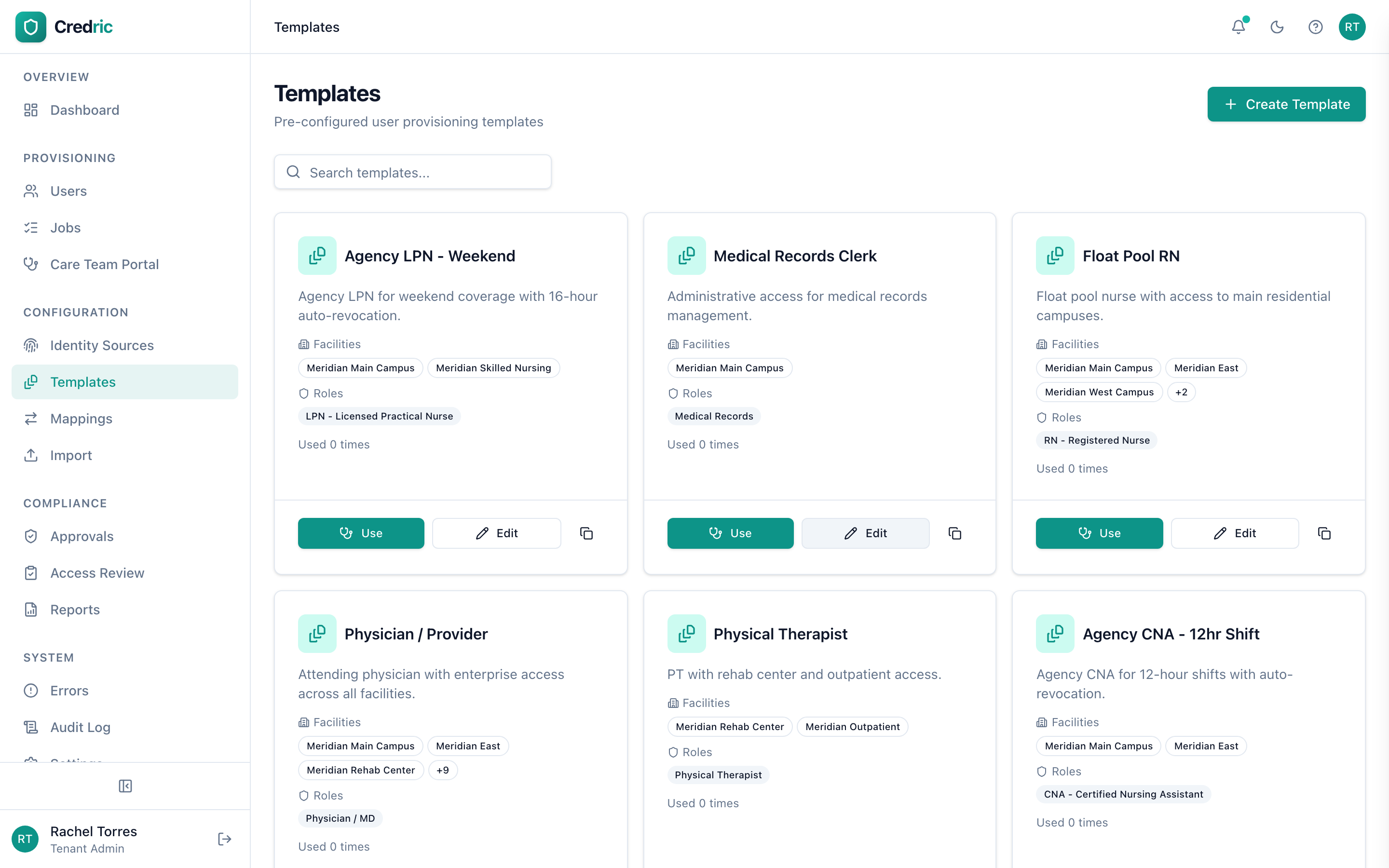The width and height of the screenshot is (1389, 868).
Task: Use the Agency LPN - Weekend template
Action: 360,533
